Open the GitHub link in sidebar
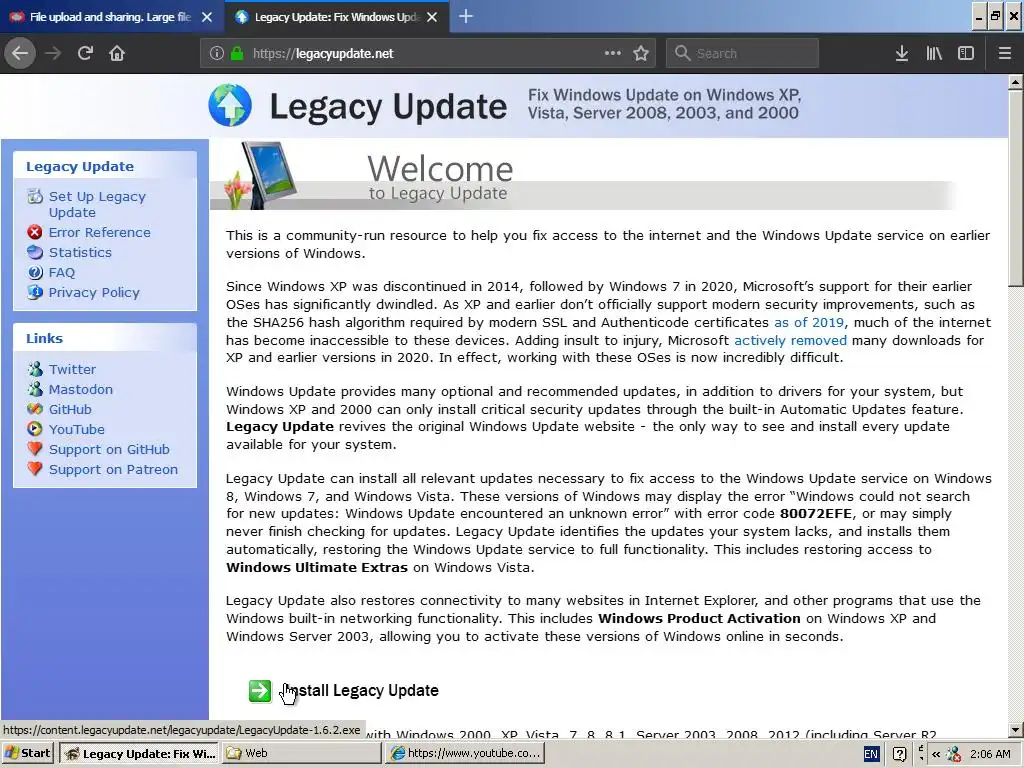The image size is (1024, 768). pyautogui.click(x=70, y=409)
